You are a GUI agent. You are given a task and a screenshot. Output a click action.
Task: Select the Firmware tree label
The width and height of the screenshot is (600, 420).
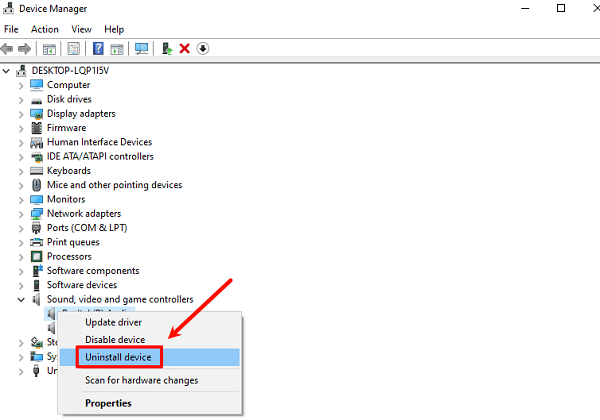pyautogui.click(x=67, y=128)
